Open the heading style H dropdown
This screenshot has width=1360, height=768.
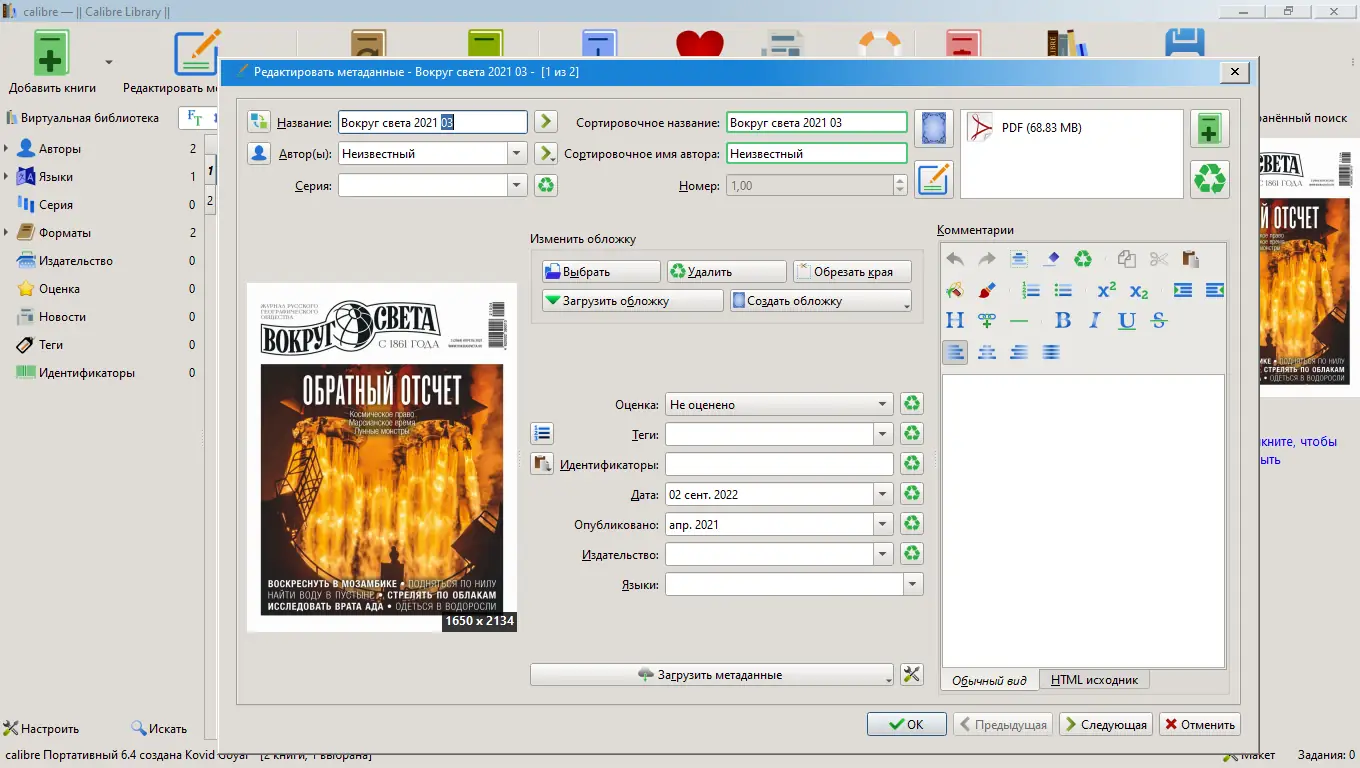(955, 321)
